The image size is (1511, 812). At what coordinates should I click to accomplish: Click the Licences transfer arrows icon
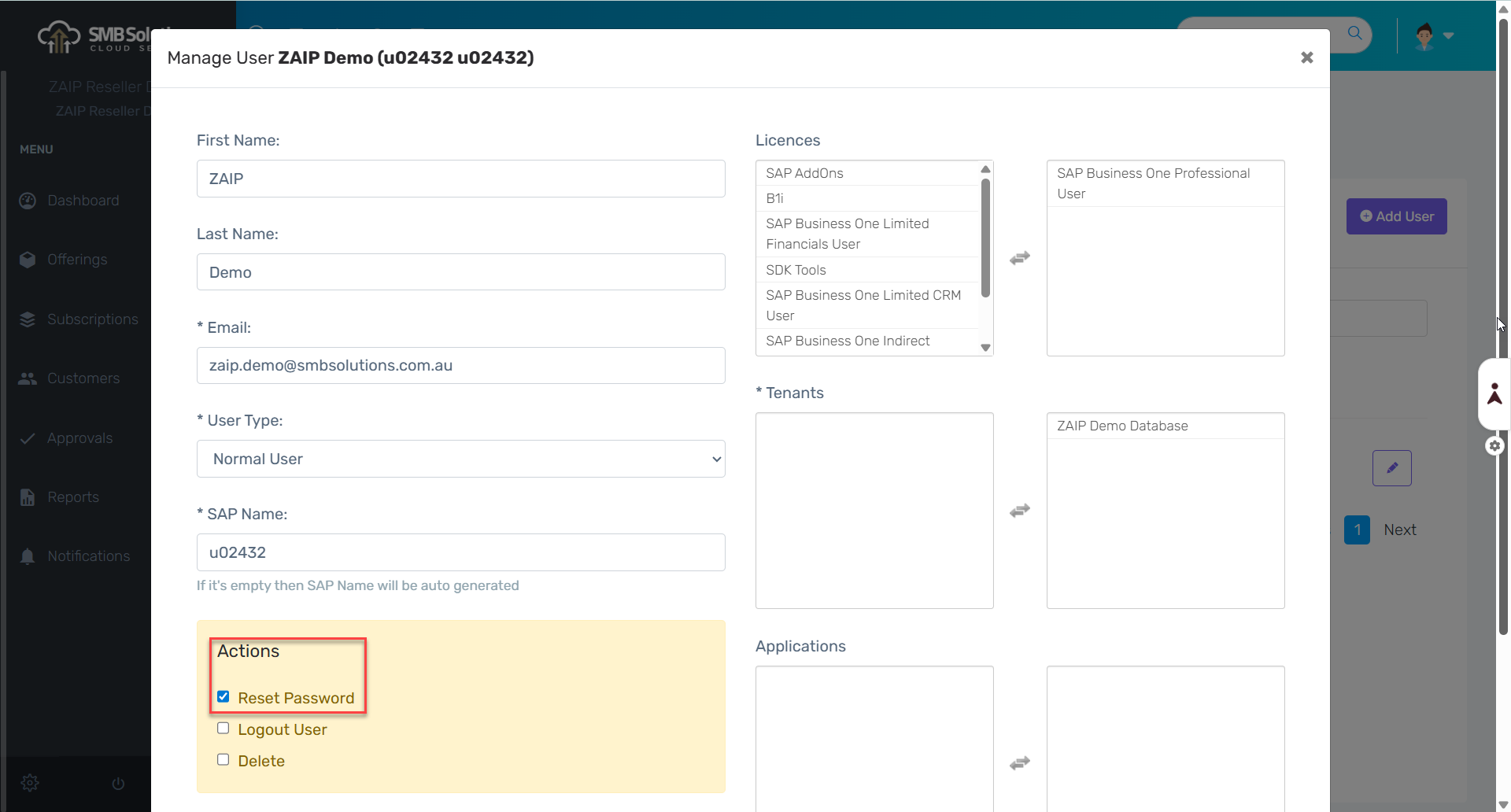click(1020, 258)
